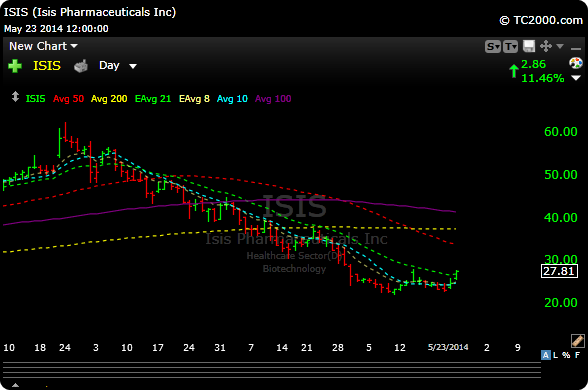Viewport: 588px width, 390px height.
Task: Click the ISIS price legend label
Action: (x=35, y=99)
